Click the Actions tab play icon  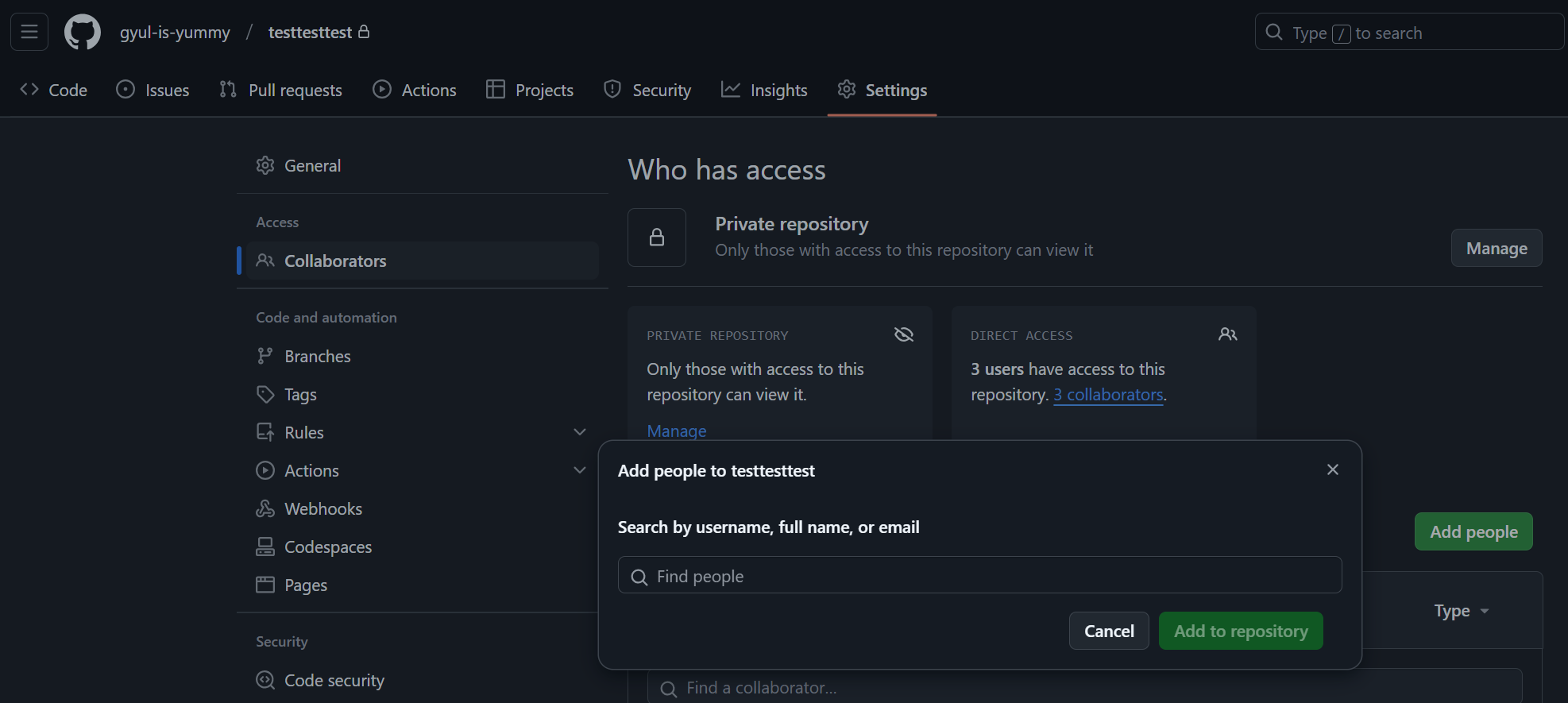382,90
